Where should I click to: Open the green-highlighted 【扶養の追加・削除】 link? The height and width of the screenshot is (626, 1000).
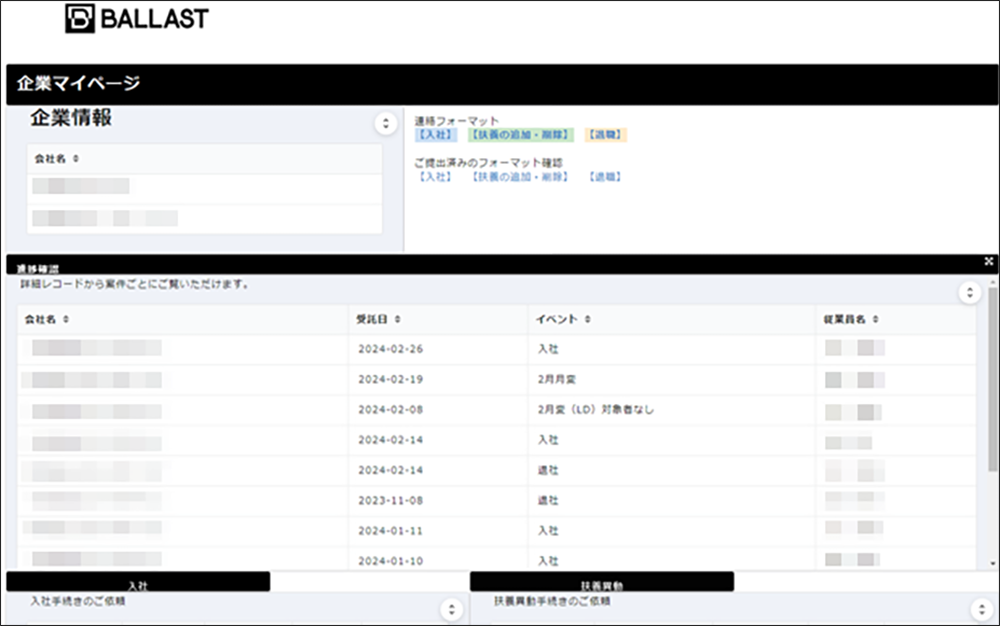click(x=520, y=135)
